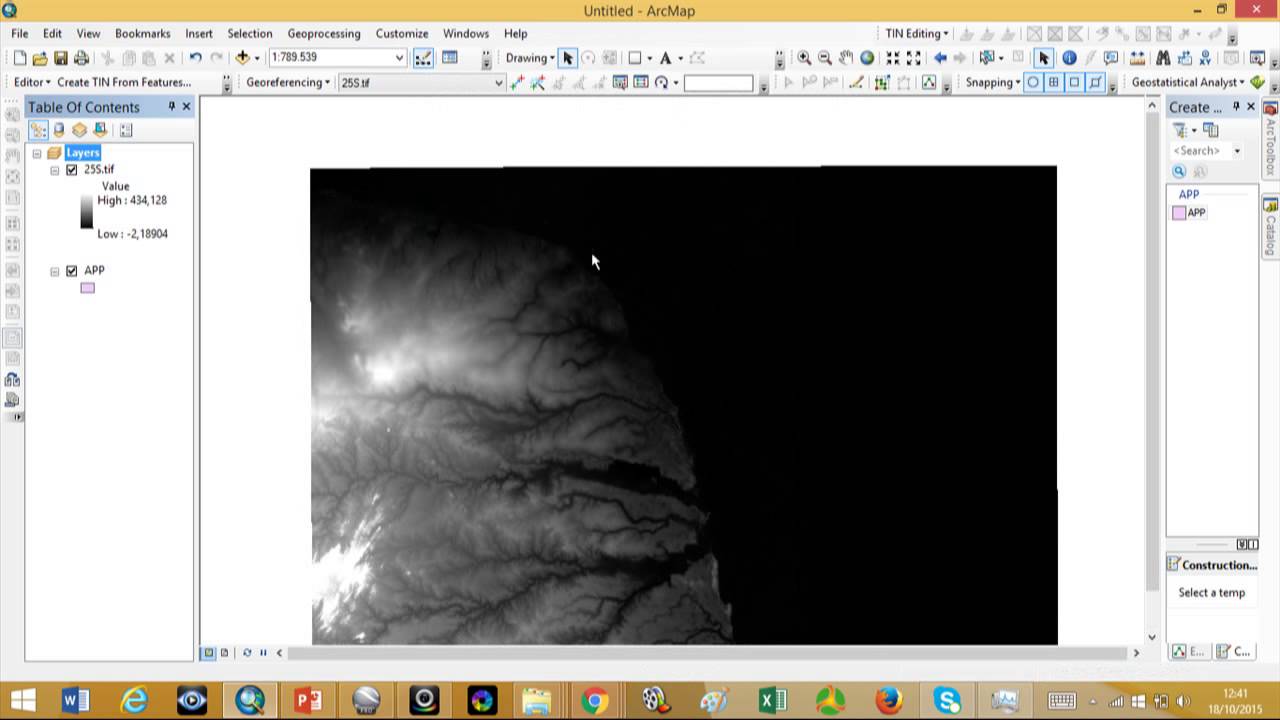Open the Selection menu

tap(249, 33)
